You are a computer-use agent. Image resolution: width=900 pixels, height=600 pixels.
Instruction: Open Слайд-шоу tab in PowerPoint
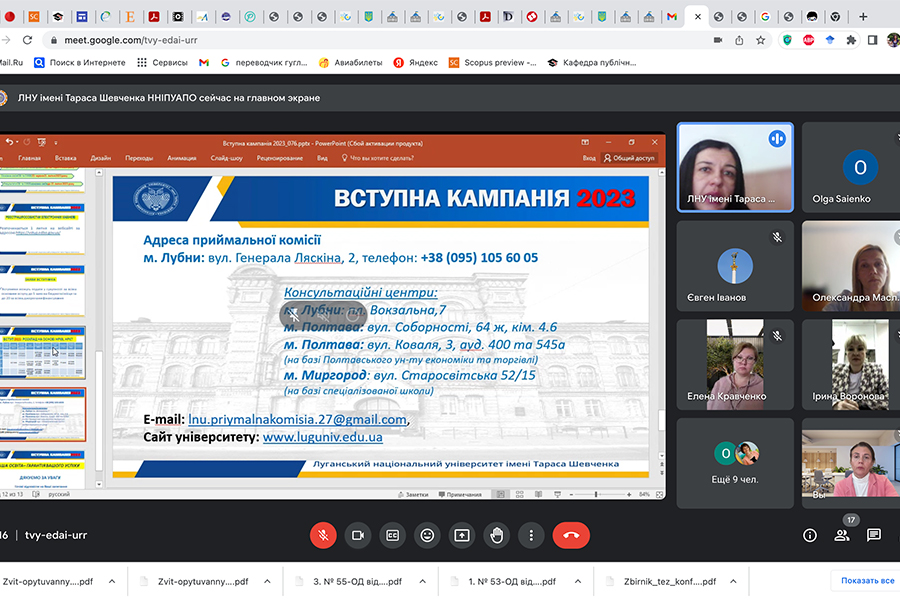pos(226,158)
